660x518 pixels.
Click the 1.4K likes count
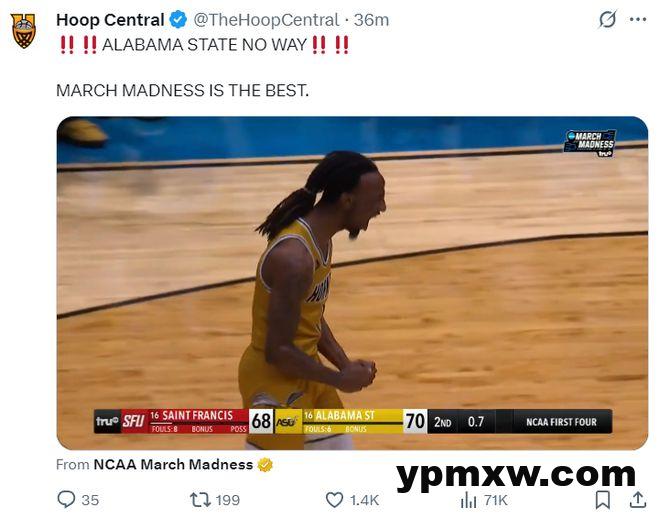[363, 499]
